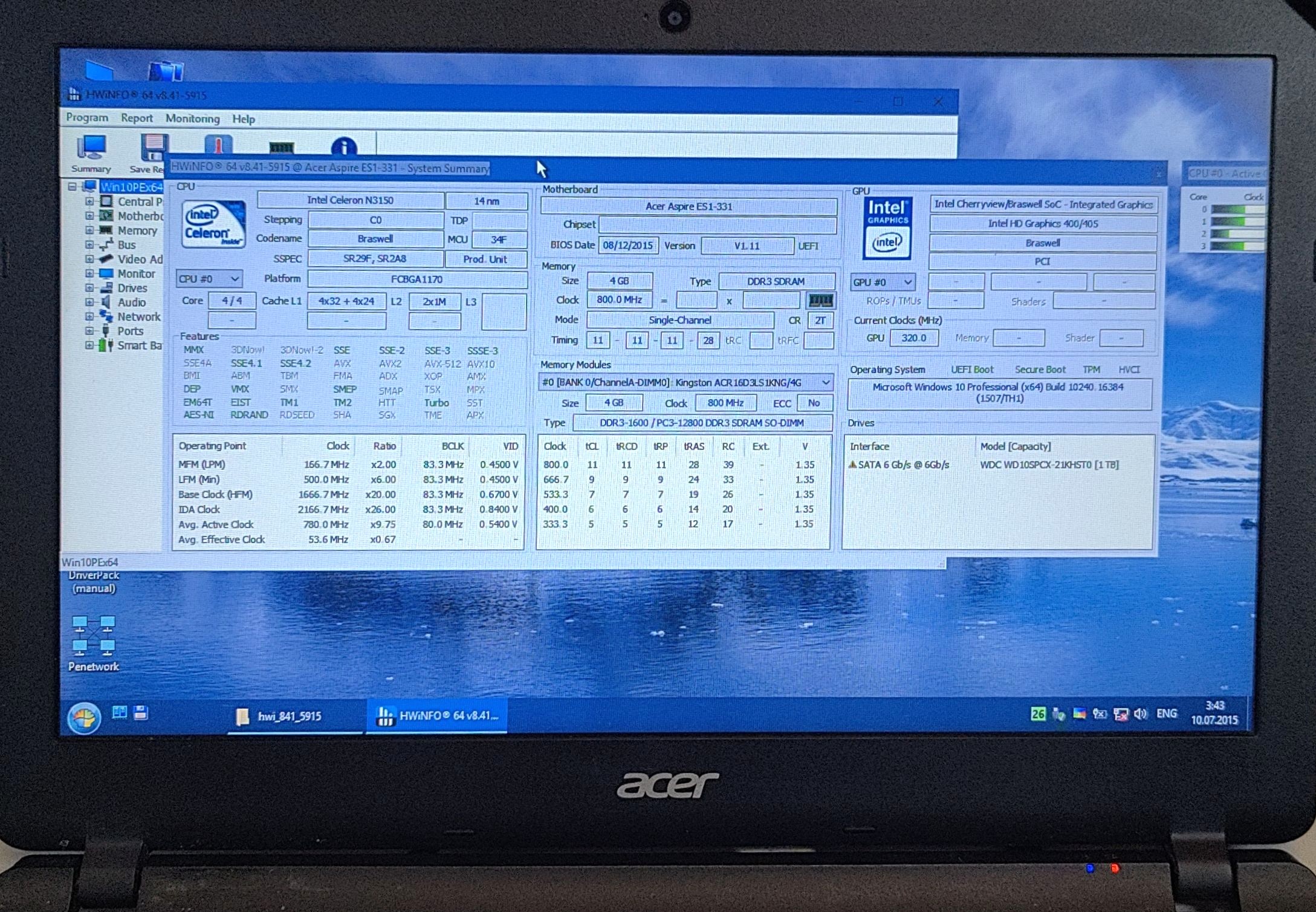
Task: Expand the Motherboard tree node
Action: 89,216
